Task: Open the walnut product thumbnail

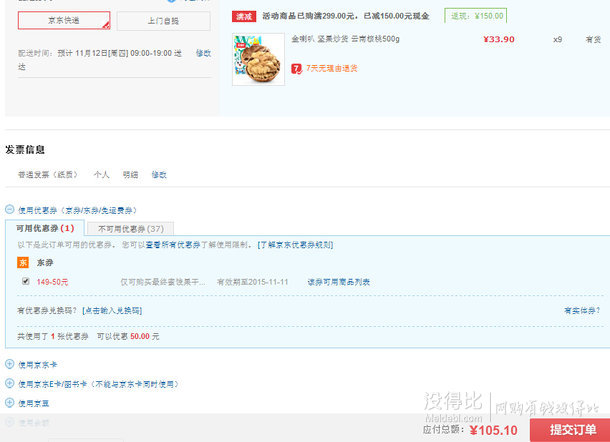Action: tap(258, 59)
